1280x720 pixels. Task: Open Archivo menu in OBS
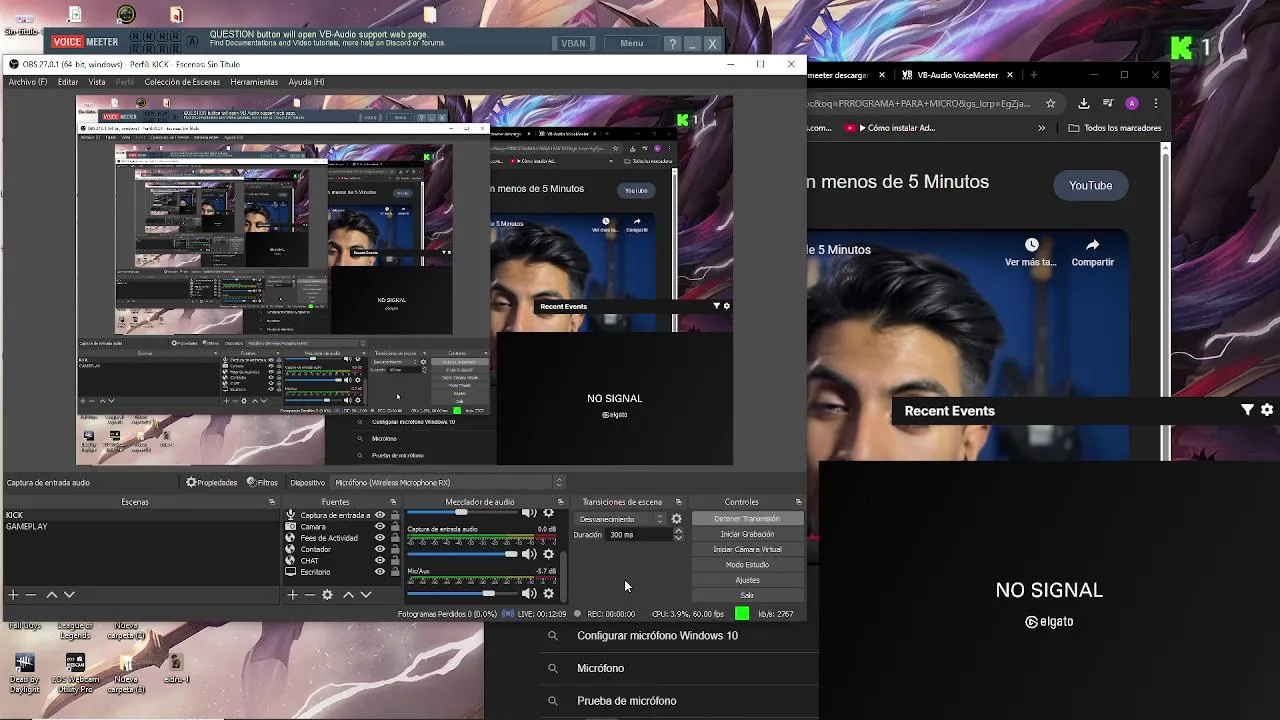[x=27, y=82]
